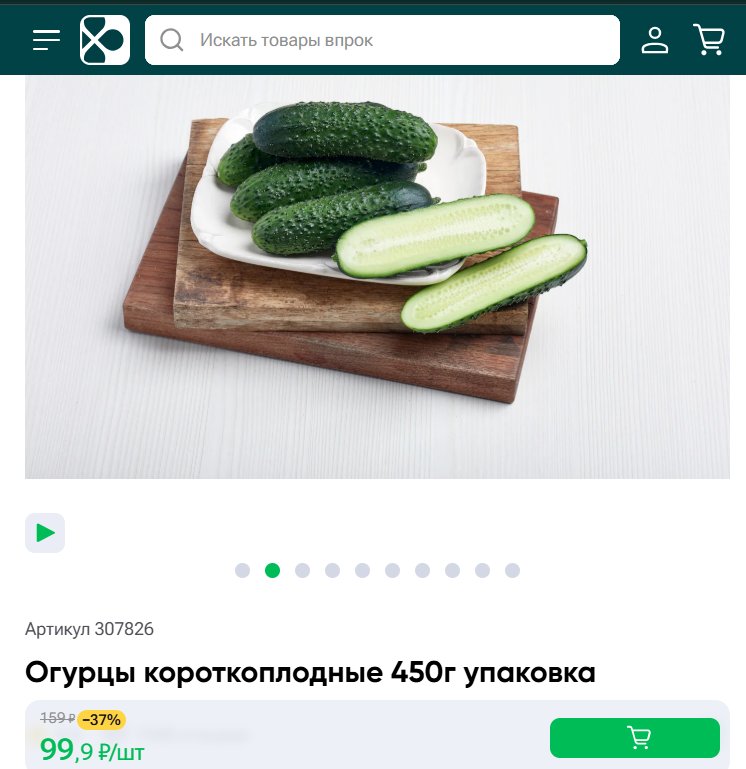Select the ninth gallery dot
The image size is (746, 769).
pos(482,570)
